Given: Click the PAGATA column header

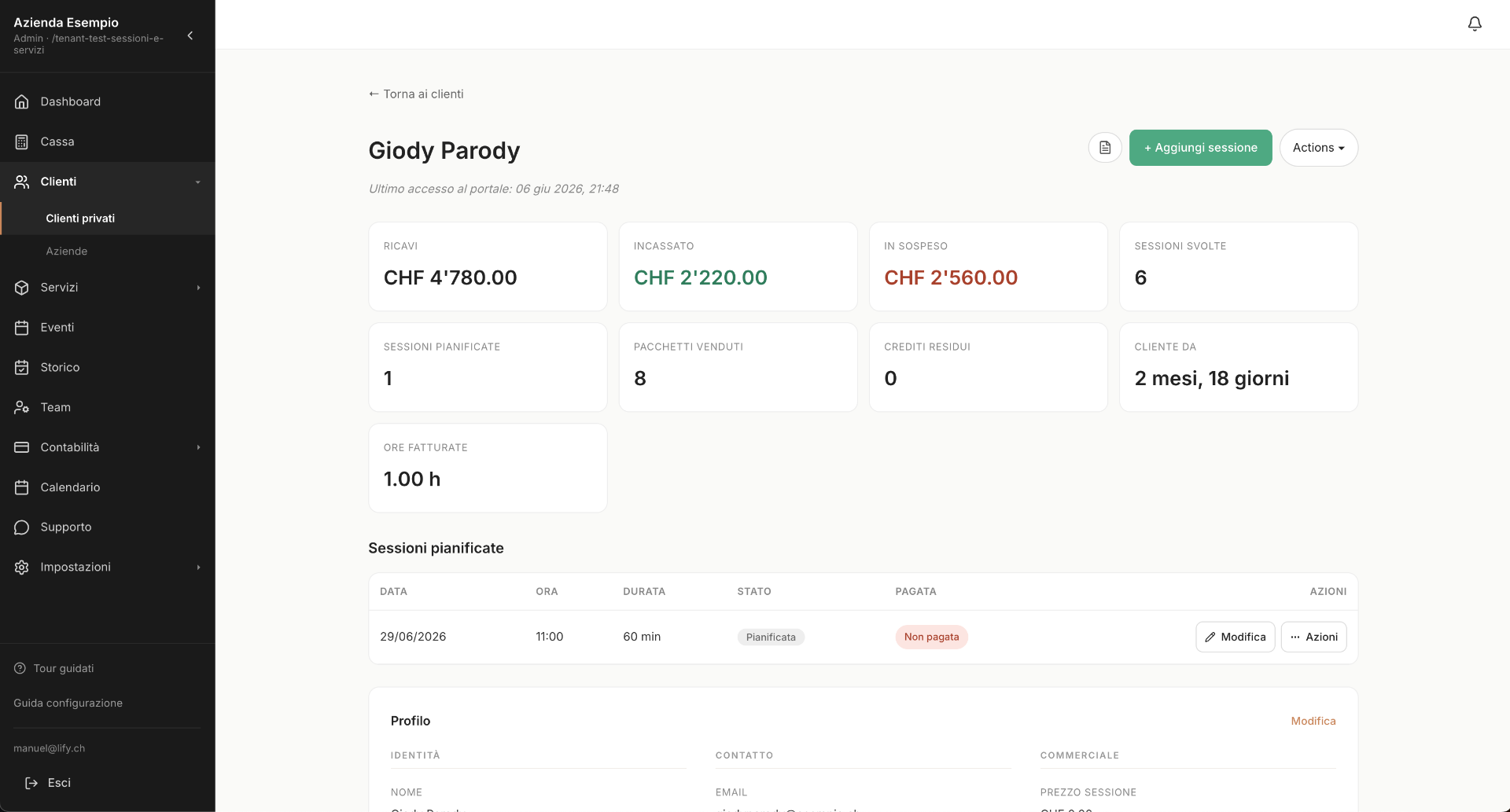Looking at the screenshot, I should click(915, 591).
